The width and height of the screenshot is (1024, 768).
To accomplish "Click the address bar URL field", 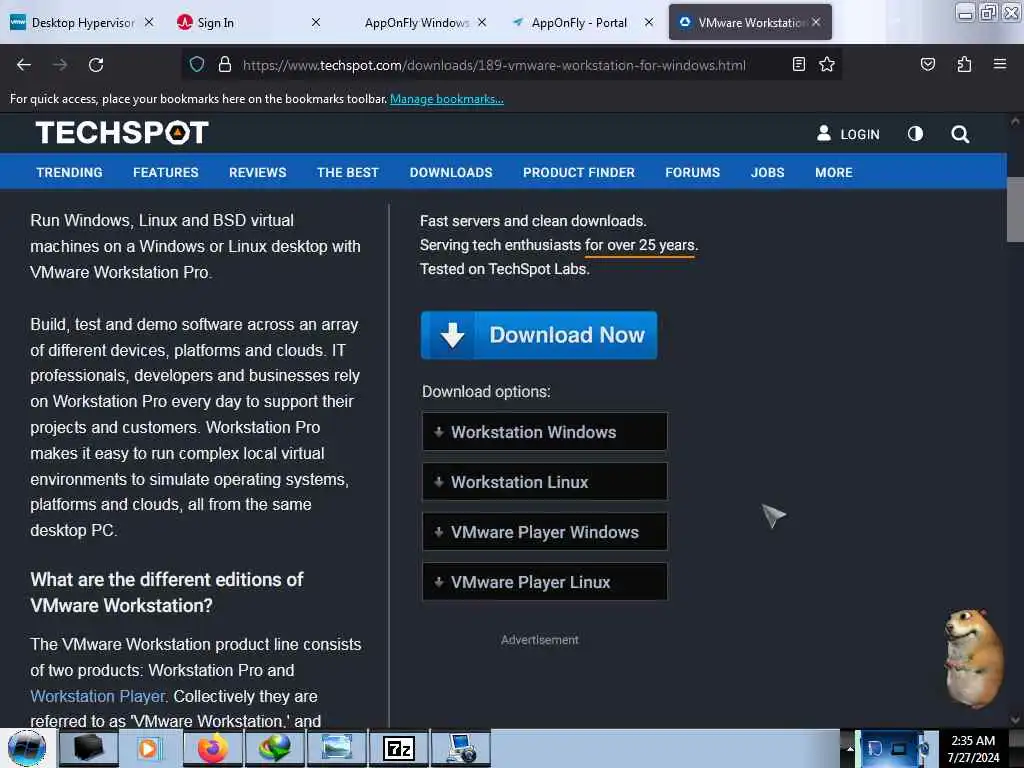I will (494, 65).
